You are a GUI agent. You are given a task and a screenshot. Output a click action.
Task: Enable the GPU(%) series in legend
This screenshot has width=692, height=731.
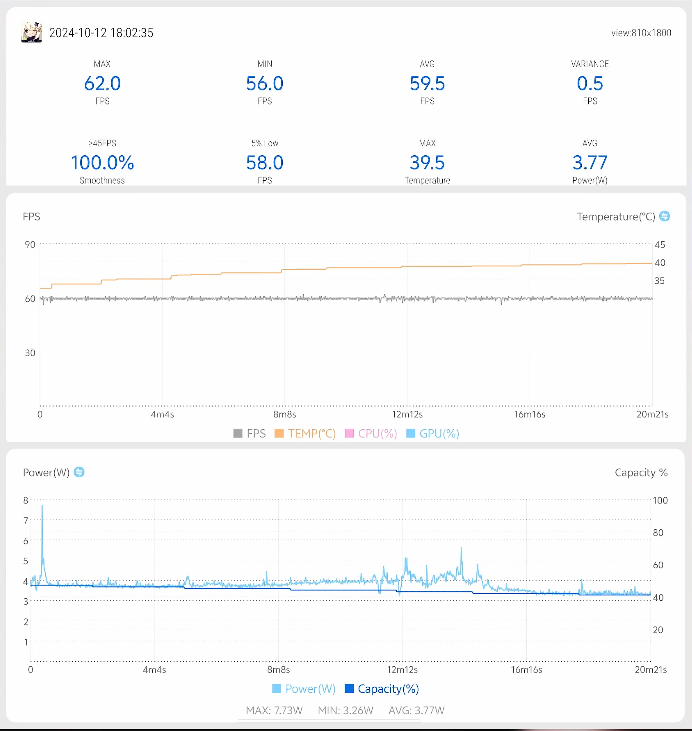click(432, 433)
